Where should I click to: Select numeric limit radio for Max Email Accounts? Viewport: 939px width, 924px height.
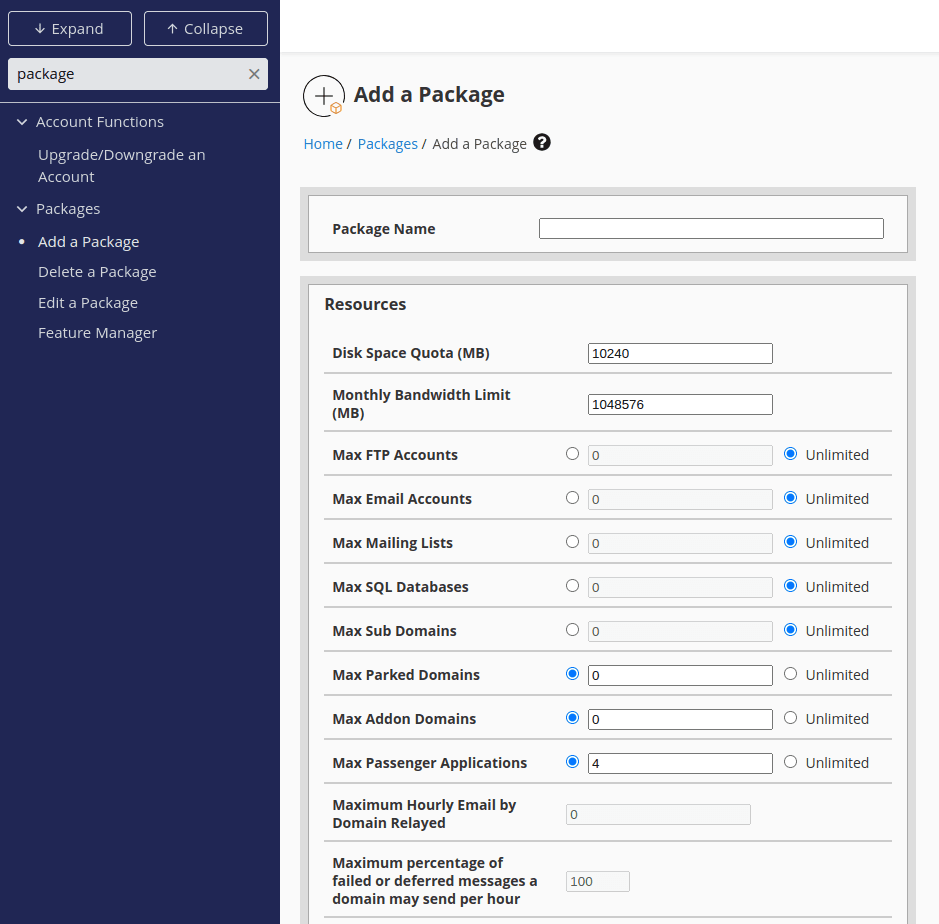[x=573, y=498]
